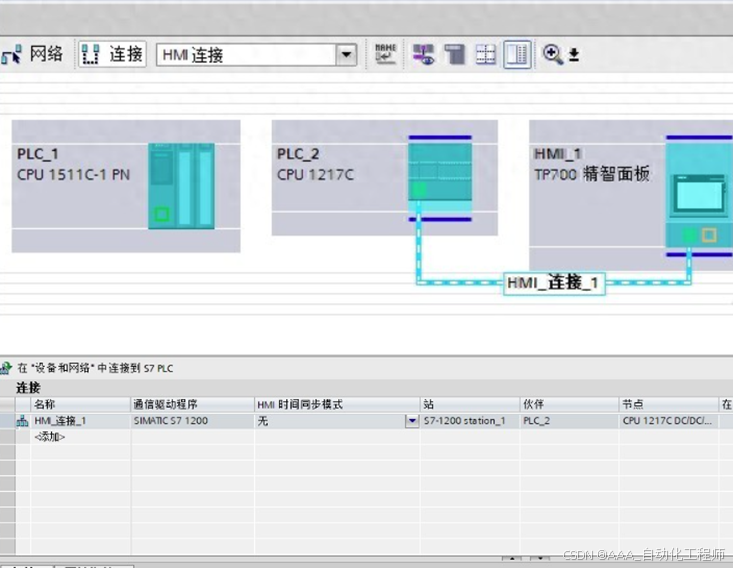This screenshot has height=568, width=733.
Task: Click the 名称 column header
Action: point(80,404)
